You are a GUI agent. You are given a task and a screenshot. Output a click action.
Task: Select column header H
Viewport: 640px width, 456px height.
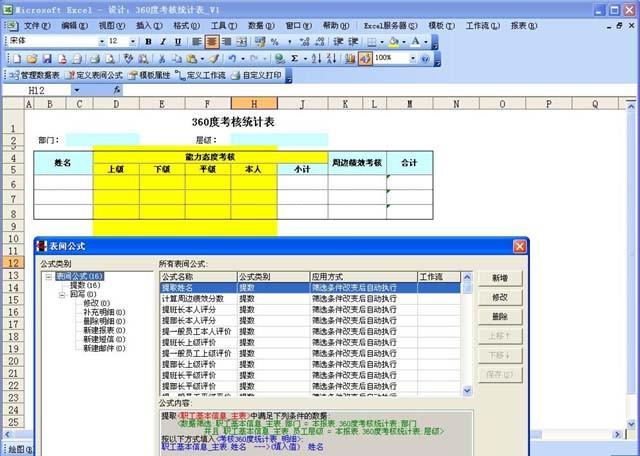(x=254, y=104)
